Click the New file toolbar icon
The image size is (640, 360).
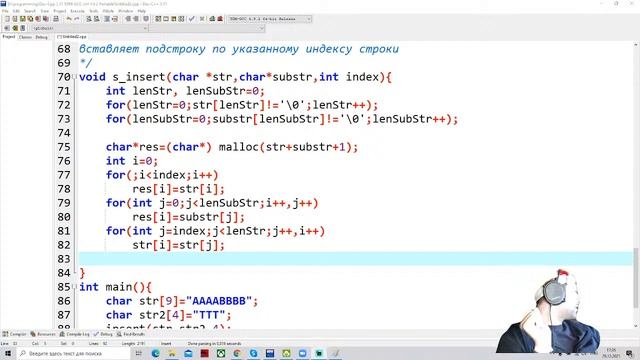coord(7,19)
